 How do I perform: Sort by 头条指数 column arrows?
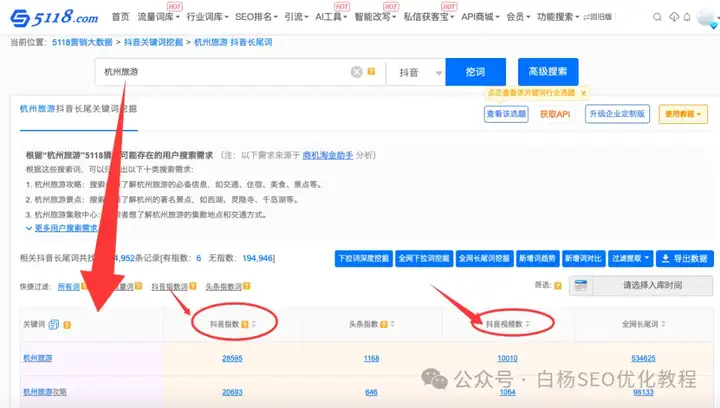(x=393, y=324)
